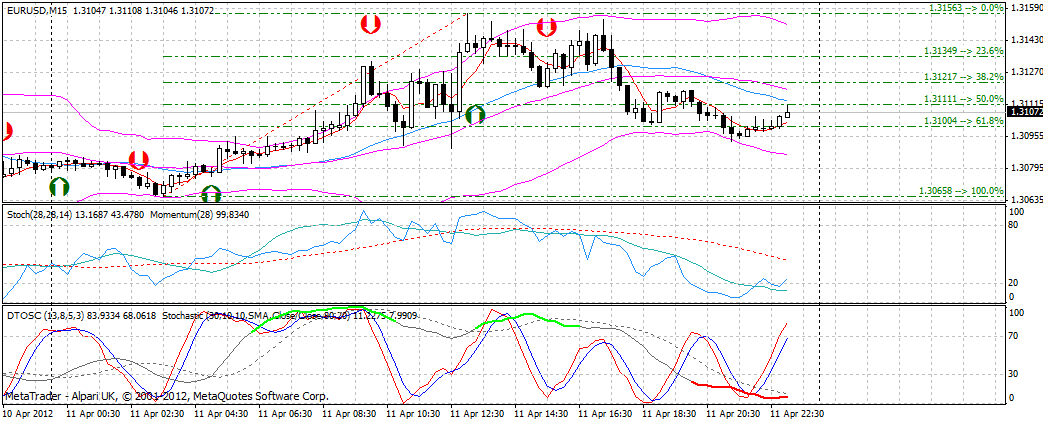Click the red down-arrow signal above the 08:30 candles

click(371, 26)
